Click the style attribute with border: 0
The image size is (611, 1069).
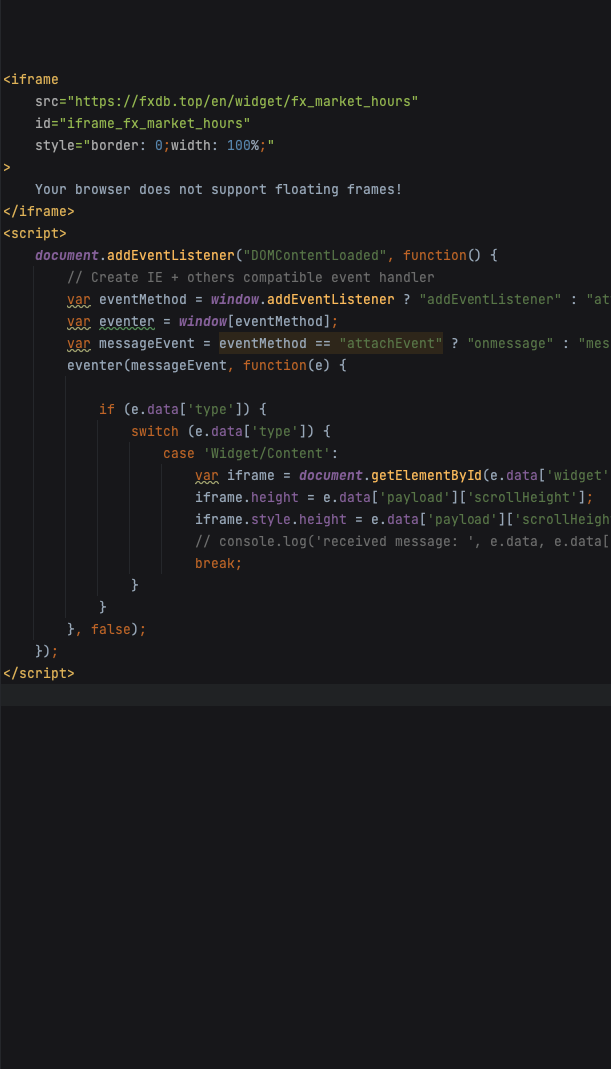[x=155, y=145]
